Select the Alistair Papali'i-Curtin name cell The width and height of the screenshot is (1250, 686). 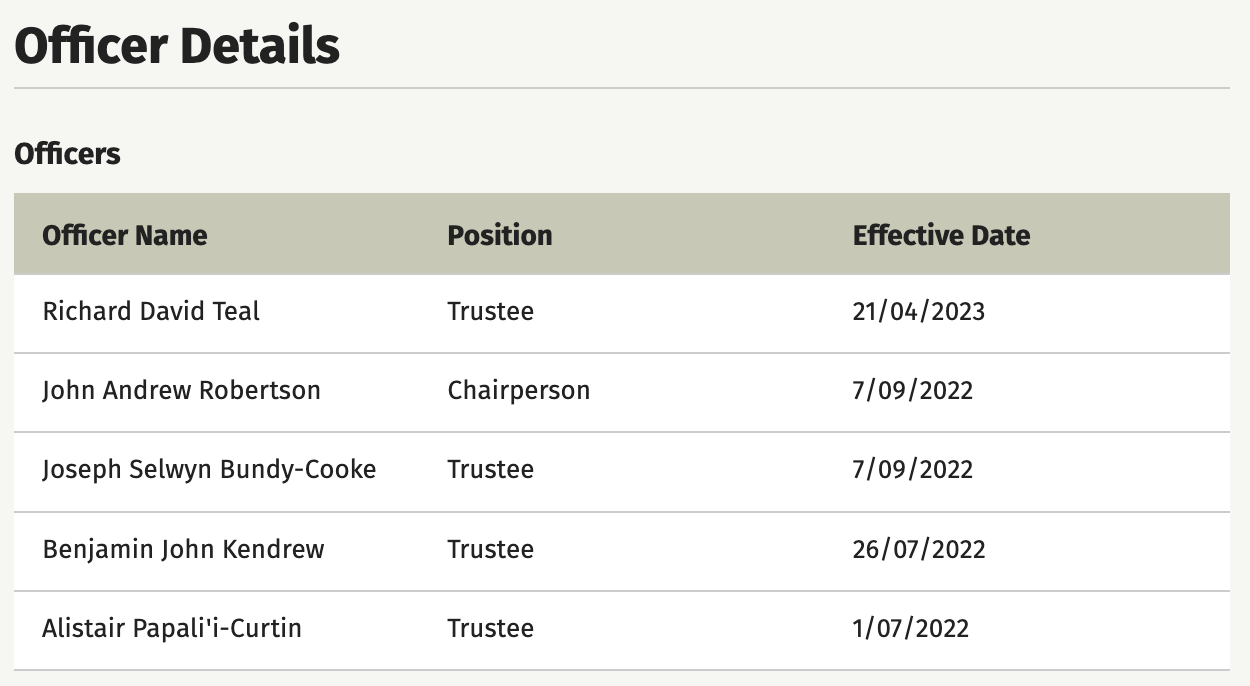click(x=172, y=628)
